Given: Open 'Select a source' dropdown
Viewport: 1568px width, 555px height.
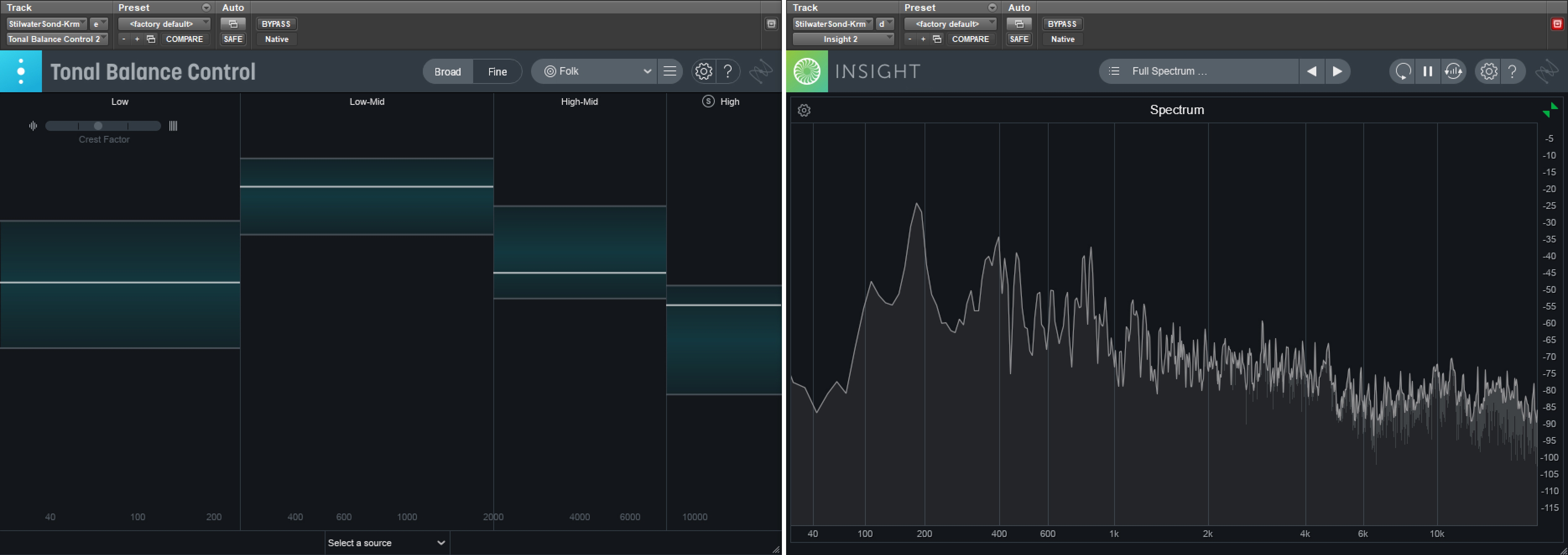Looking at the screenshot, I should pyautogui.click(x=387, y=543).
